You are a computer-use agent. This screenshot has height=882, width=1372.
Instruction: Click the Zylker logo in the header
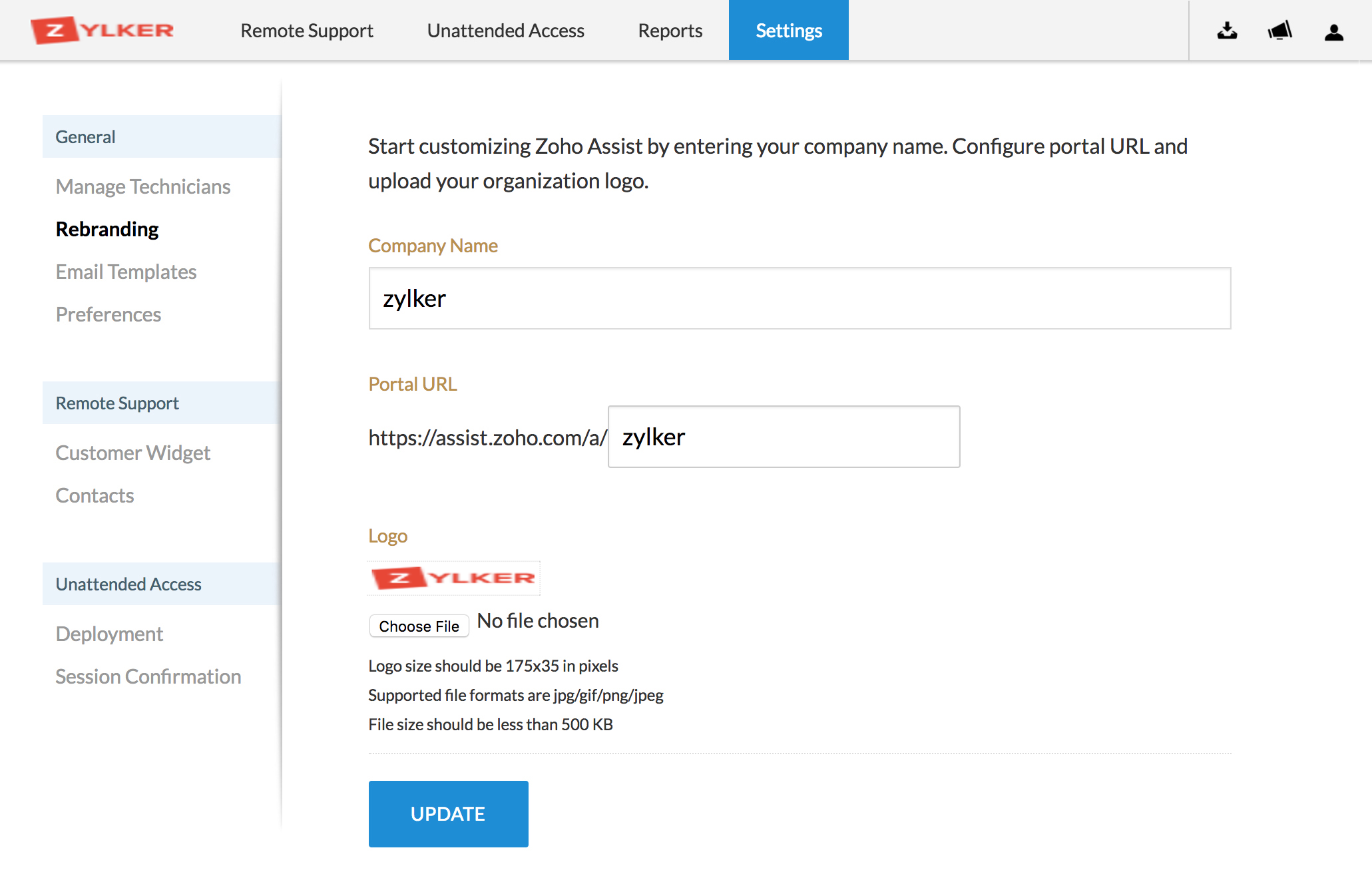coord(101,29)
